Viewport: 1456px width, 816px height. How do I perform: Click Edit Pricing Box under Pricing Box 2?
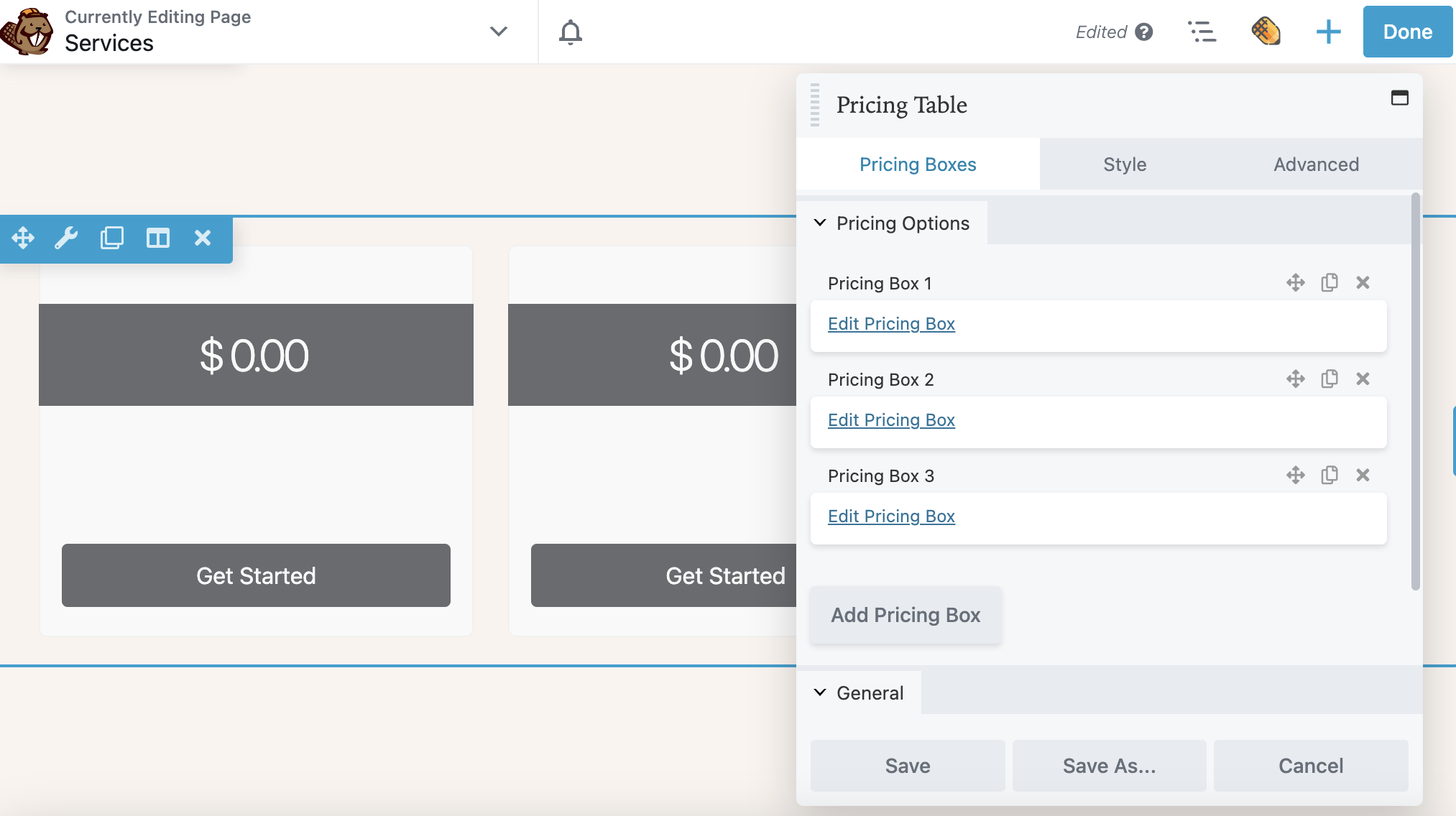pos(891,419)
